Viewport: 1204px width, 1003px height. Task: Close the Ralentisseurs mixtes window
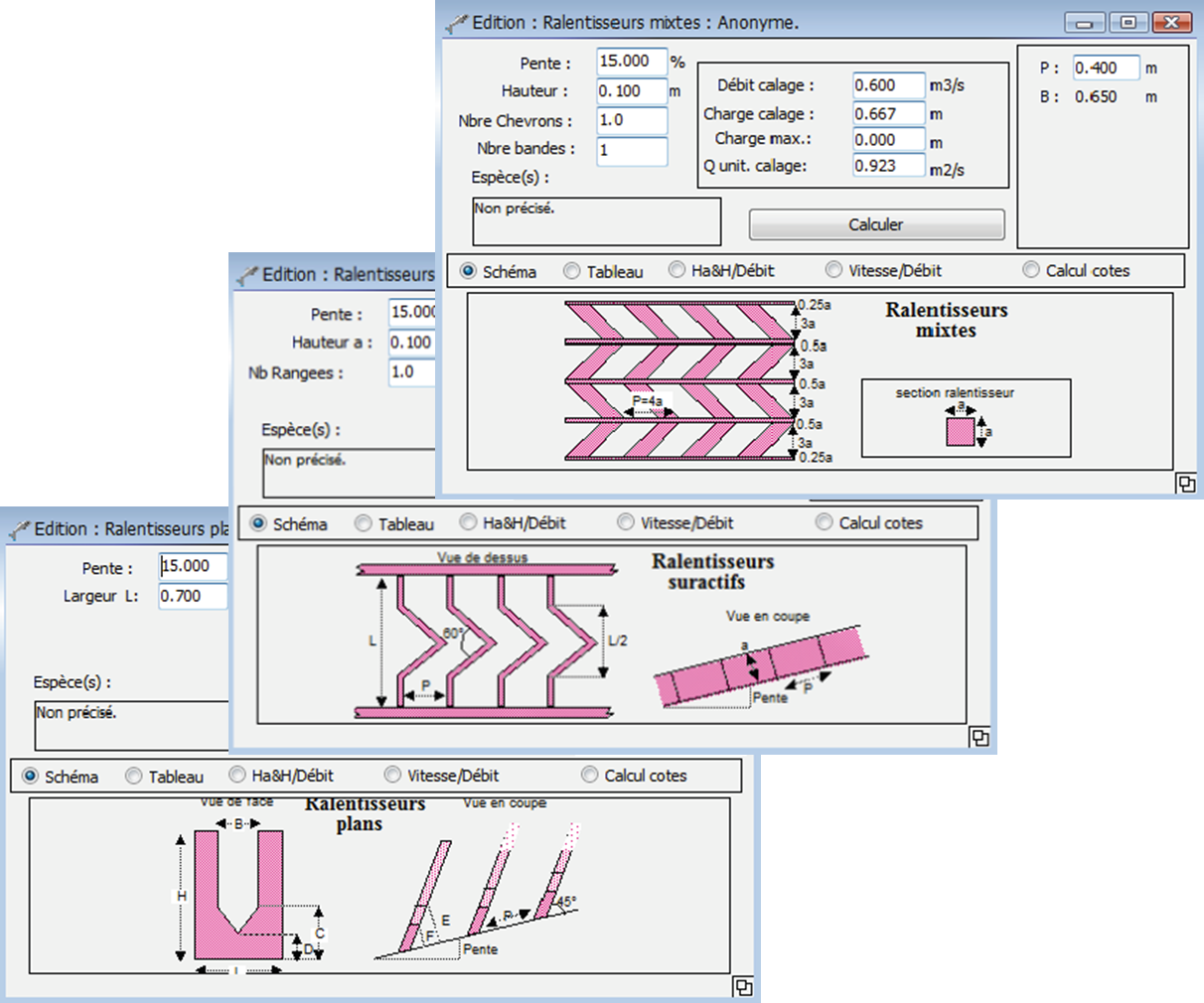click(1172, 22)
